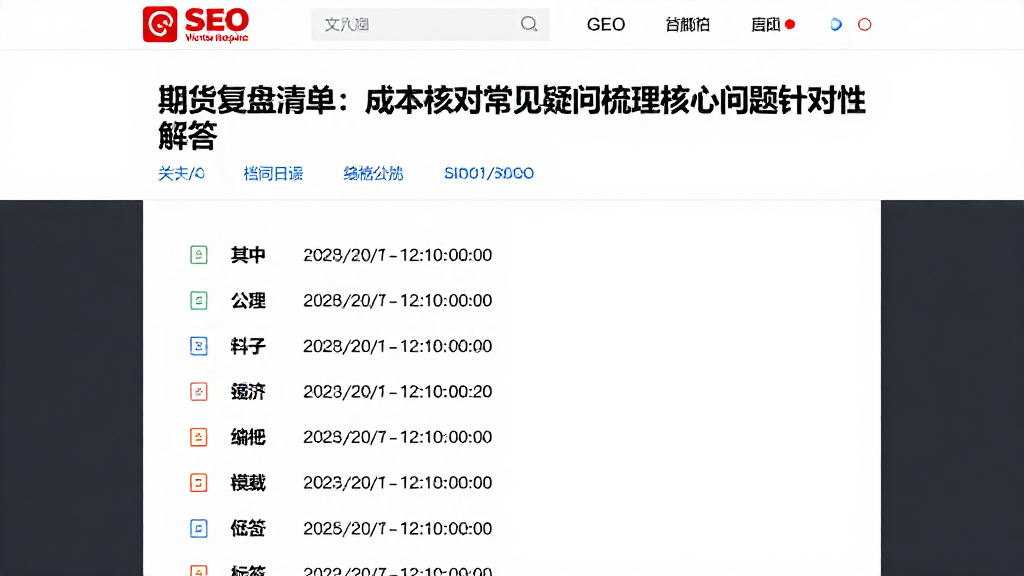
Task: Click the green file icon beside 其中
Action: tap(199, 255)
